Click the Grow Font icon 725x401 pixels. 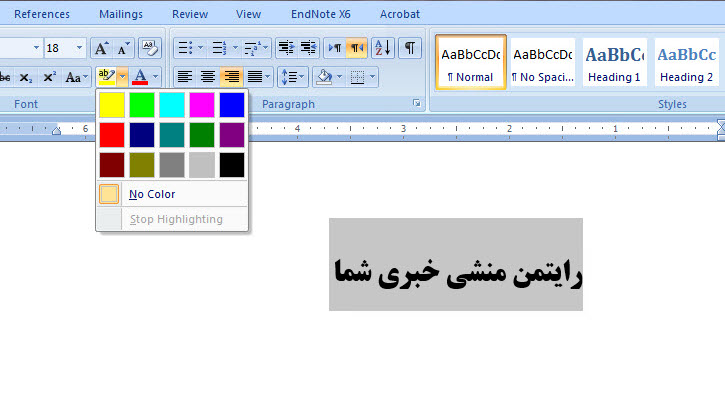(101, 48)
